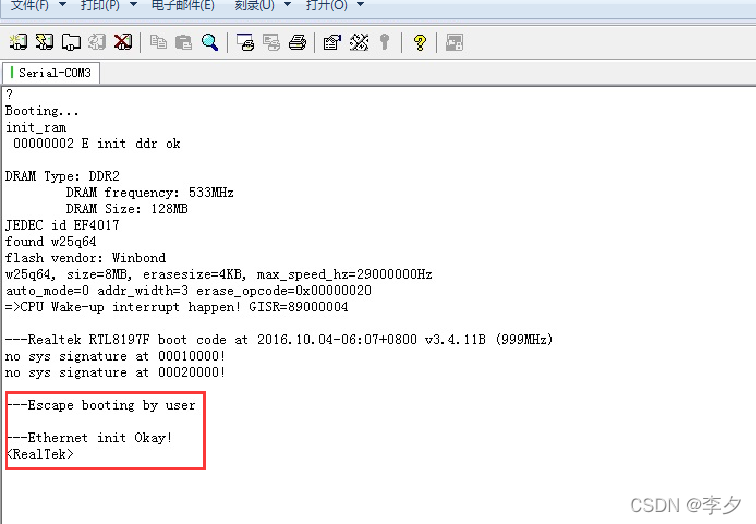The width and height of the screenshot is (756, 524).
Task: Click the w25q64 size=8MB erasesize line
Action: [x=218, y=274]
